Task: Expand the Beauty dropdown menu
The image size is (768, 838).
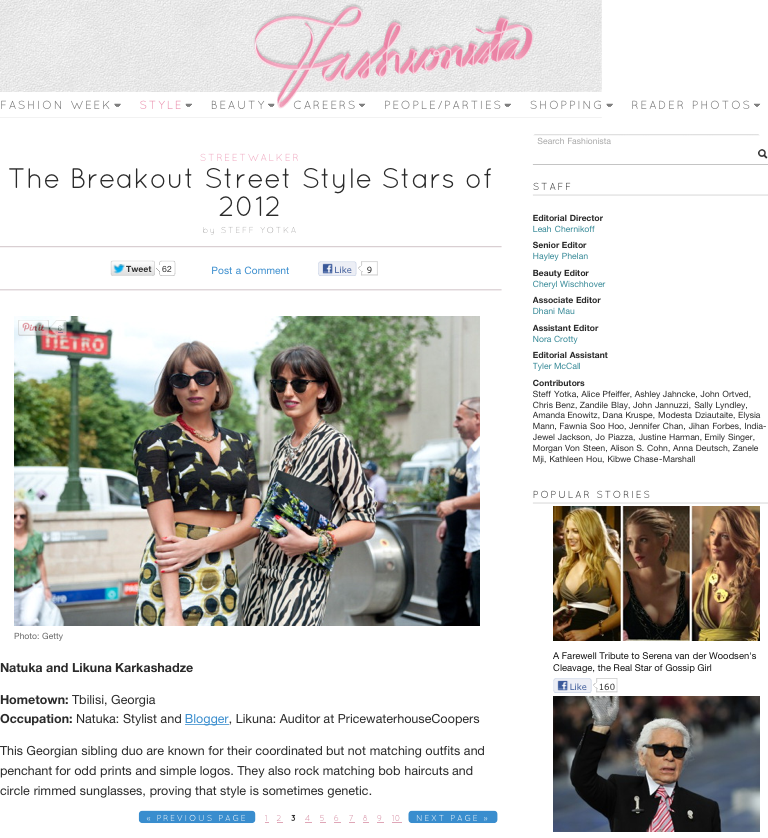Action: point(243,105)
